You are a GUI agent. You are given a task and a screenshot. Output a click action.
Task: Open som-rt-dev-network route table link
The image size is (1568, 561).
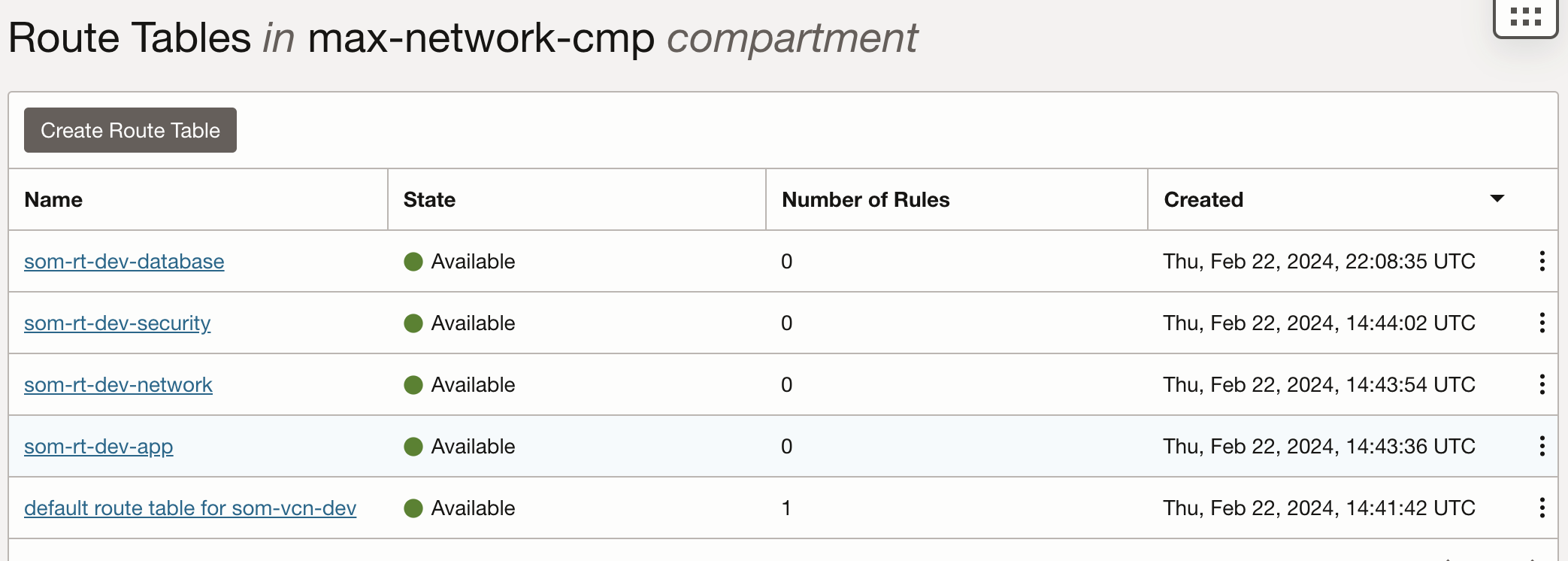point(118,385)
